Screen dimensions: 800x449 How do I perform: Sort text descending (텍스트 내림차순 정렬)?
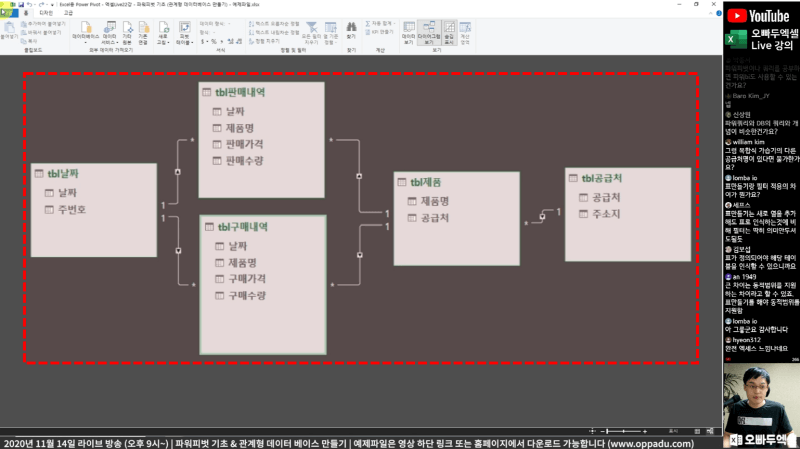coord(274,32)
